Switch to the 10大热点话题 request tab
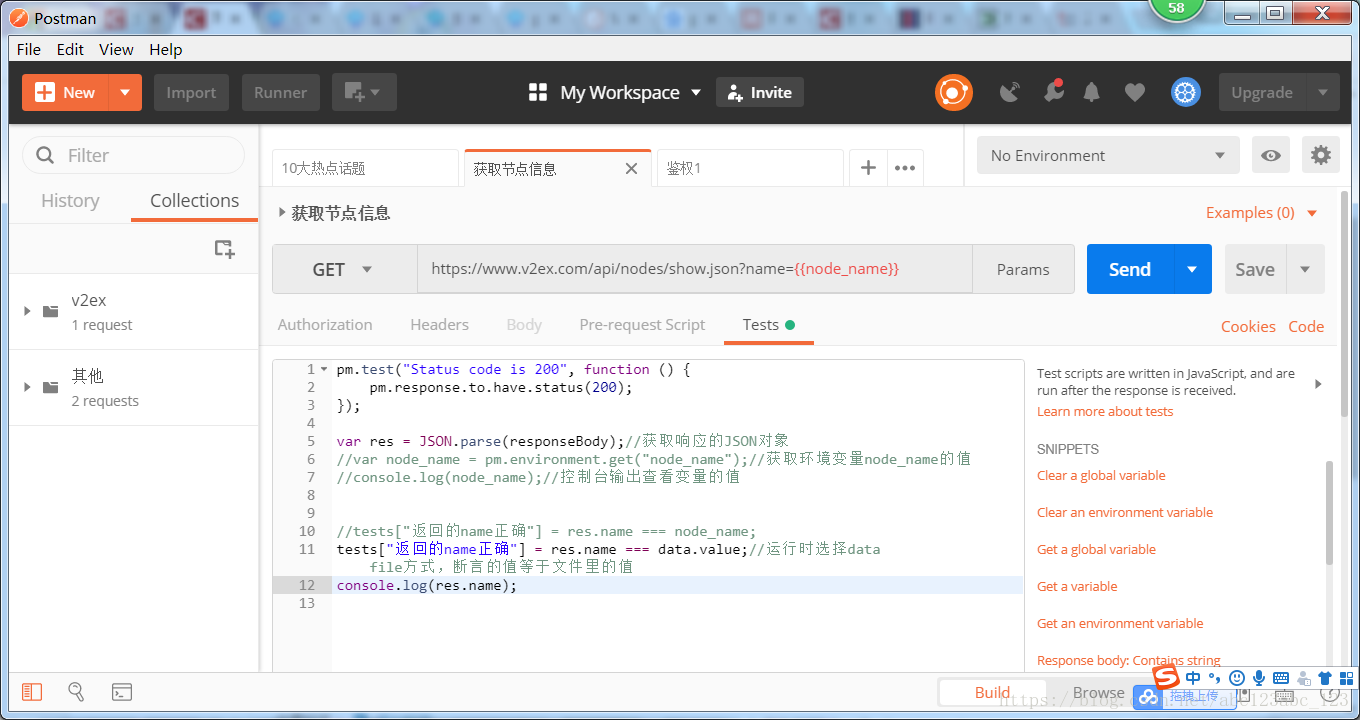The image size is (1360, 720). tap(365, 168)
